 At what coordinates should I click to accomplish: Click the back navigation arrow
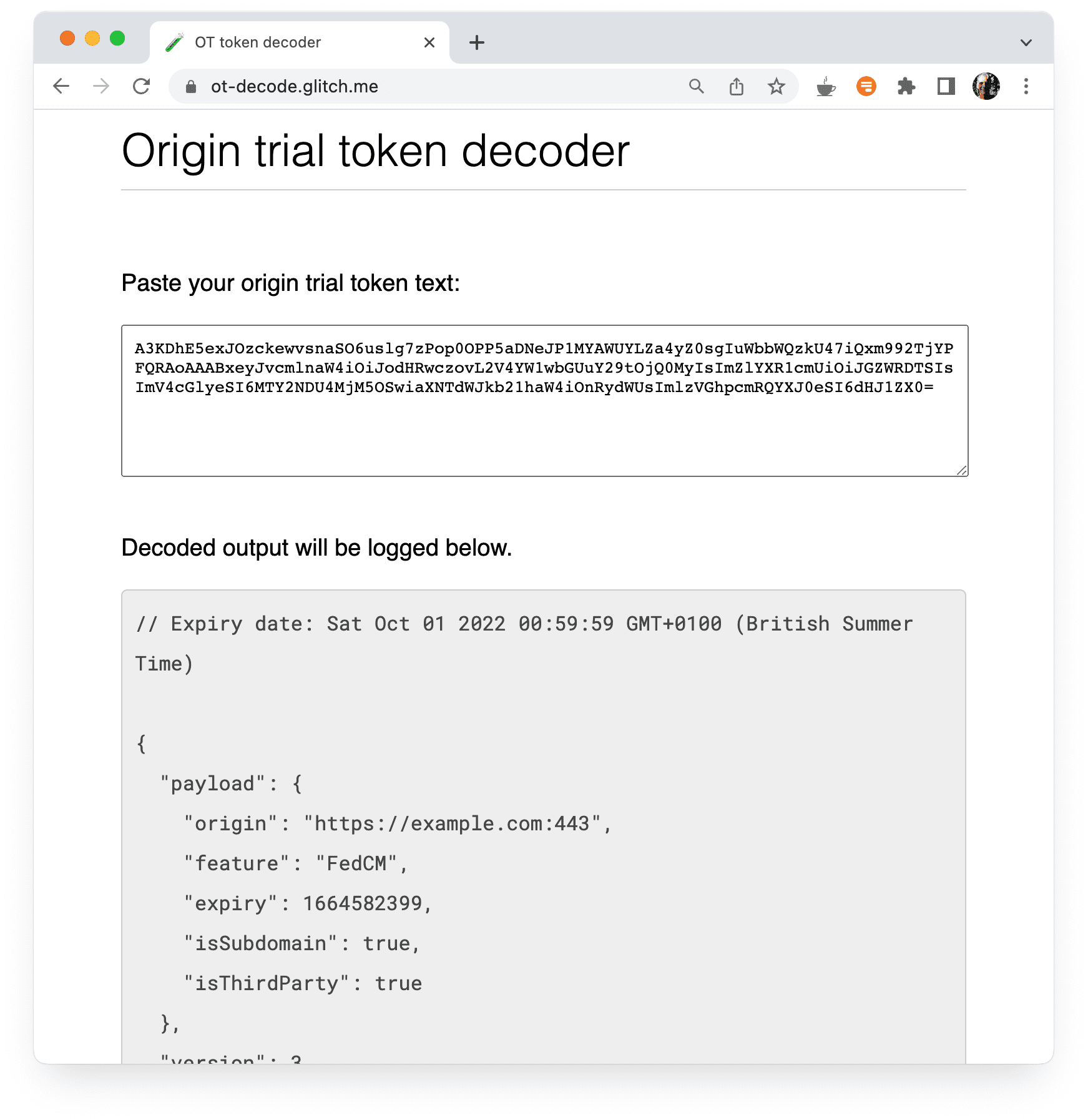coord(61,86)
